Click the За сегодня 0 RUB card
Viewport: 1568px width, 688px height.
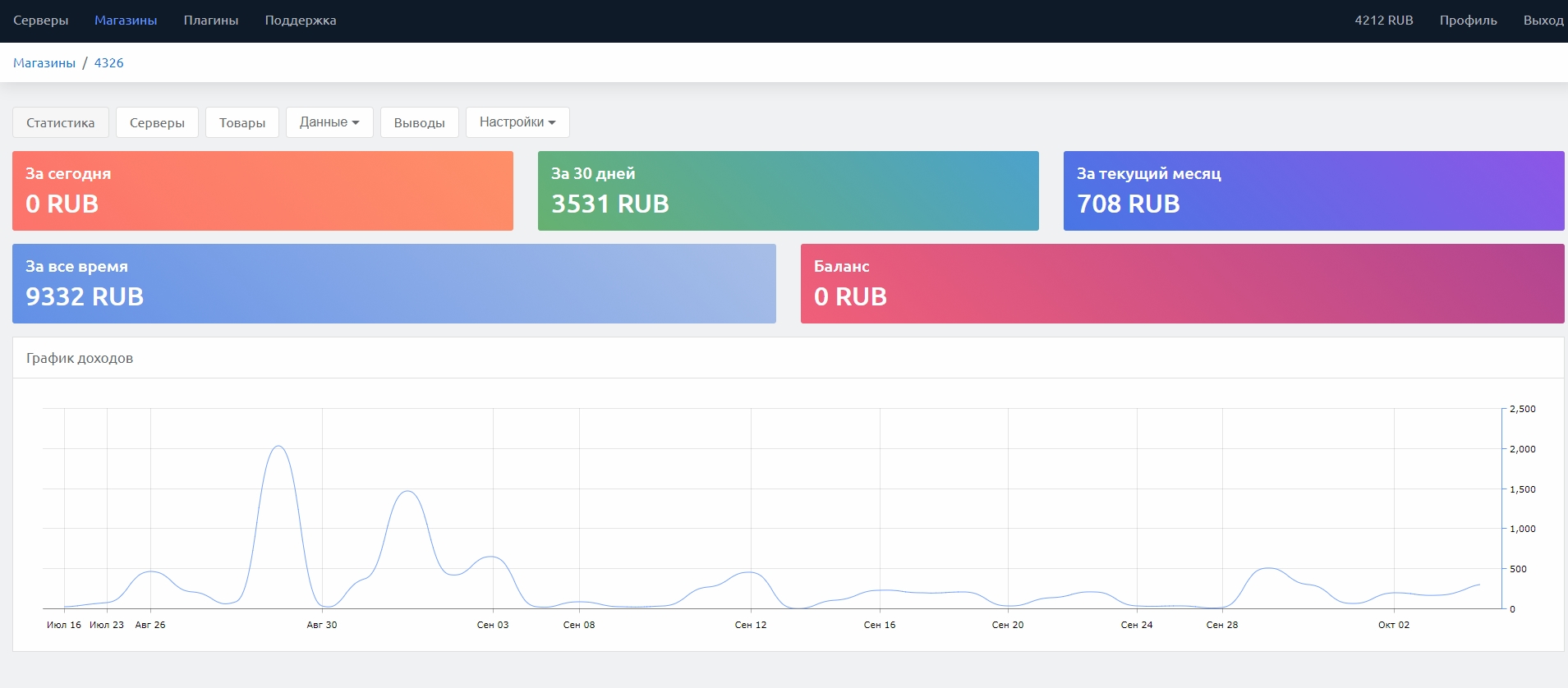[263, 190]
